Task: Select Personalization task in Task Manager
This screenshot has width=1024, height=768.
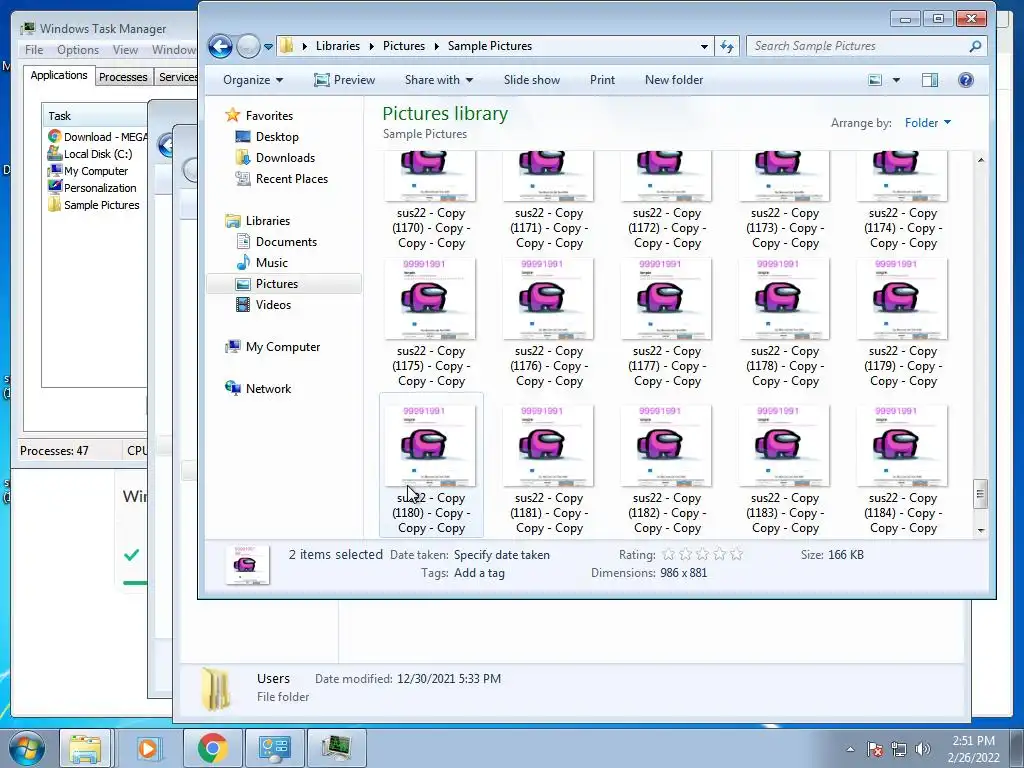Action: pos(92,188)
